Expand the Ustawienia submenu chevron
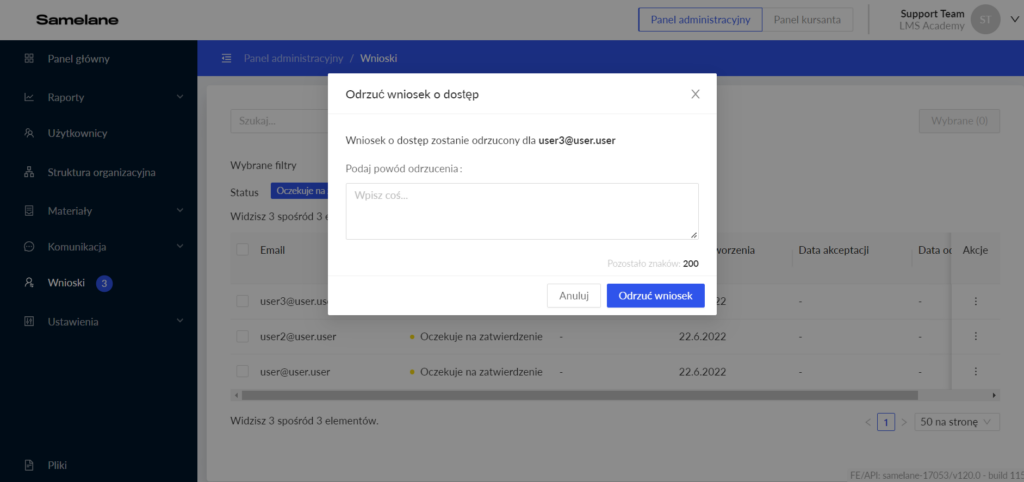Screen dimensions: 1024x482 click(180, 322)
